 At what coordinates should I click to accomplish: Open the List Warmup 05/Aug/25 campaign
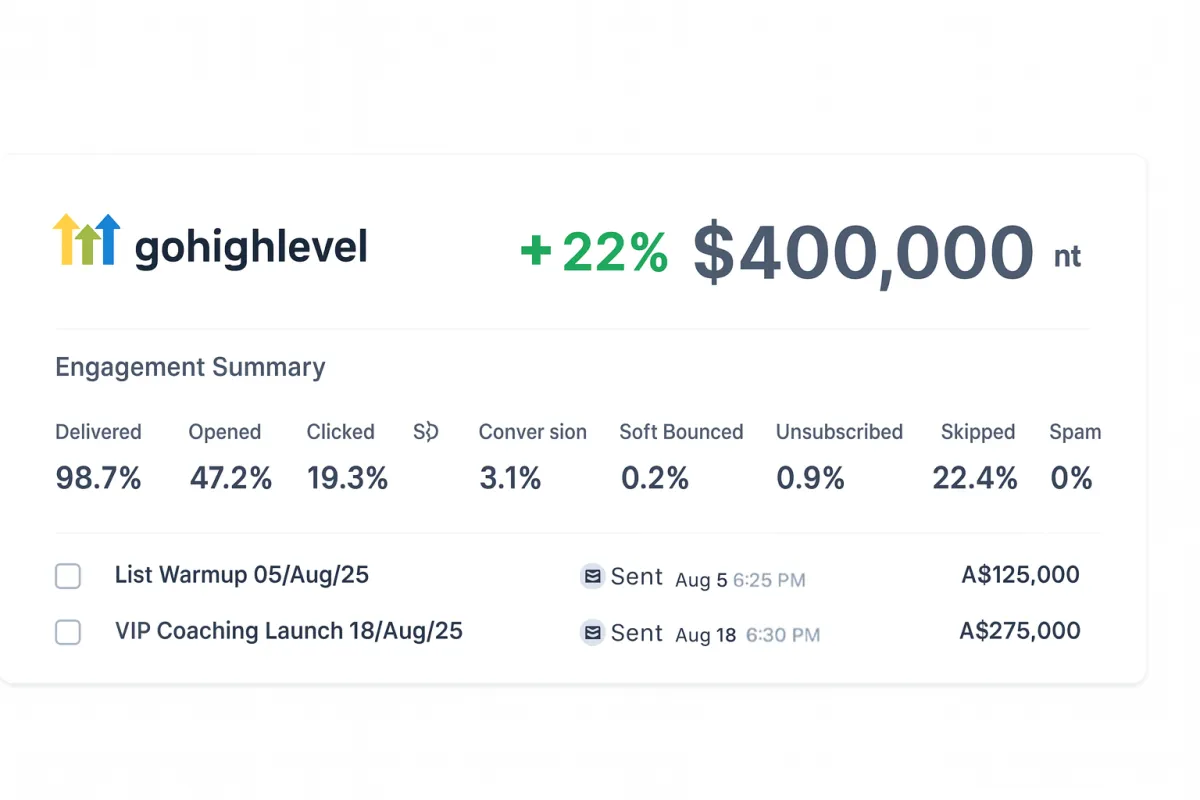click(241, 575)
